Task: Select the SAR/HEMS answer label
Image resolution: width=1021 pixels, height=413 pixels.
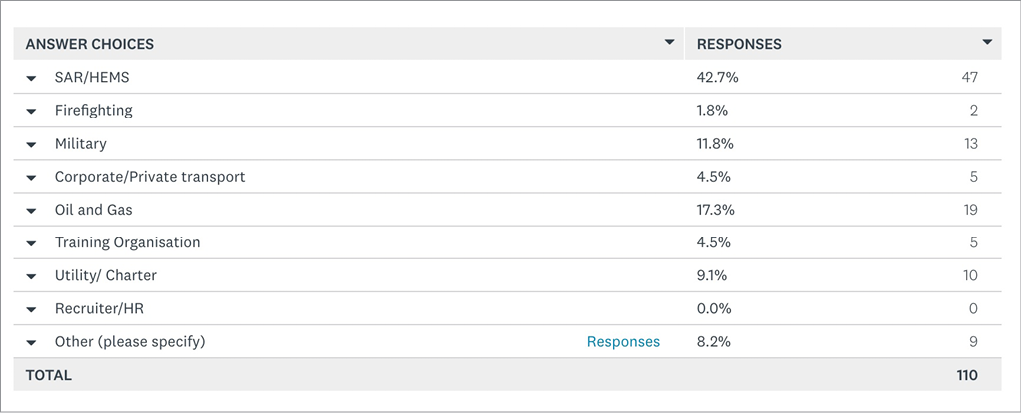Action: click(x=92, y=78)
